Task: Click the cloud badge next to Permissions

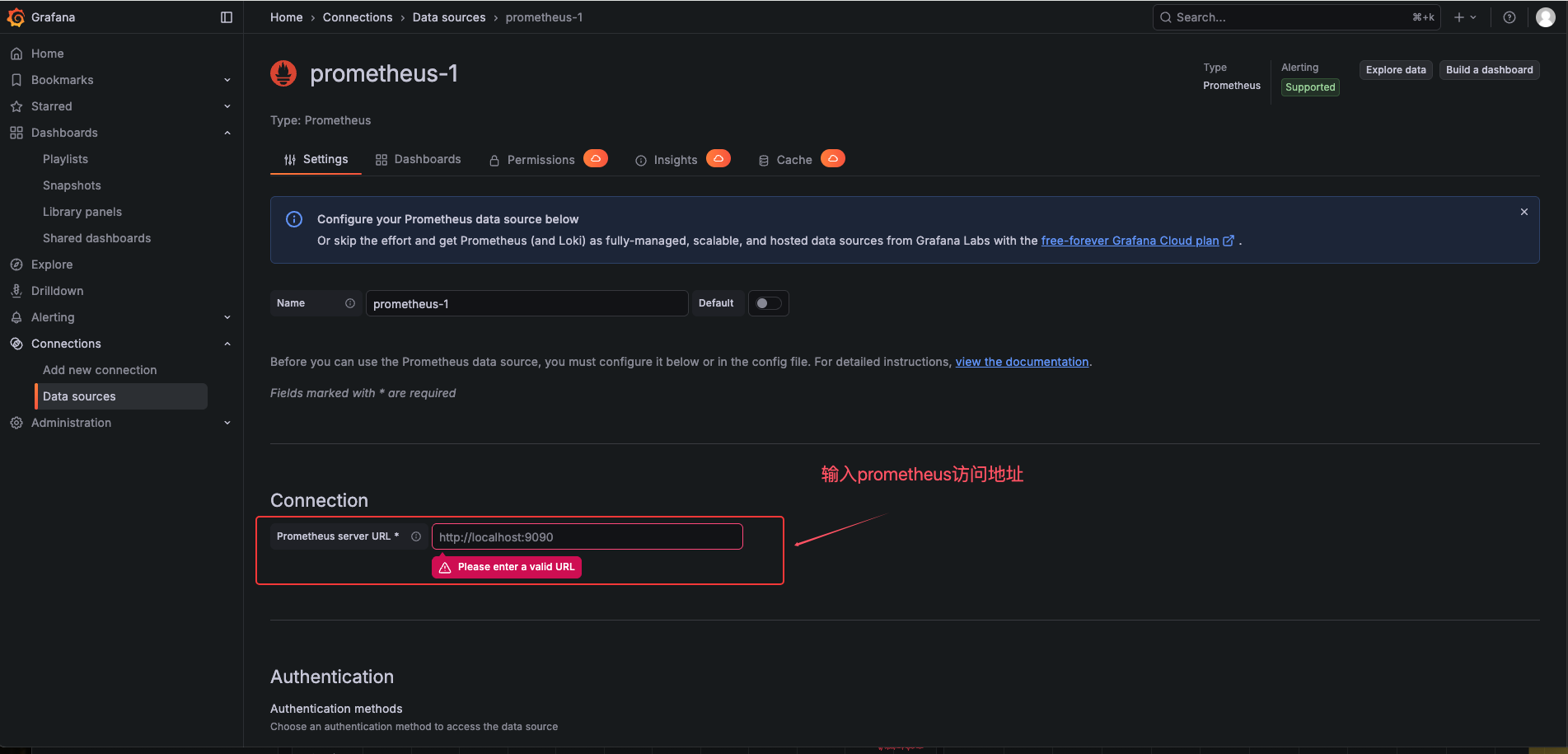Action: (x=596, y=158)
